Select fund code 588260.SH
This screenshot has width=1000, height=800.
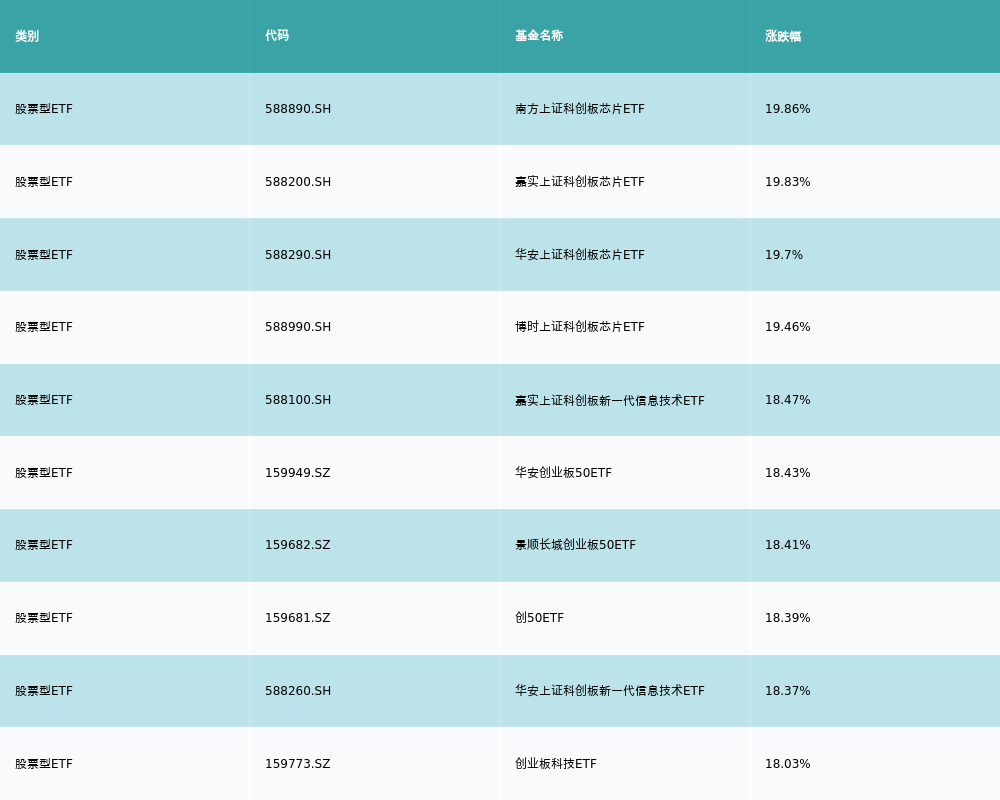[x=298, y=691]
